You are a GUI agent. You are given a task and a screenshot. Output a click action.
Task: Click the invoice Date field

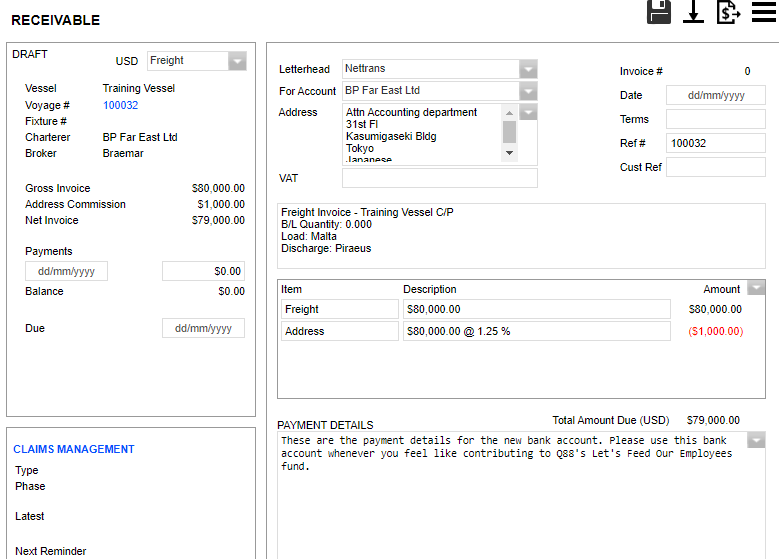(715, 96)
